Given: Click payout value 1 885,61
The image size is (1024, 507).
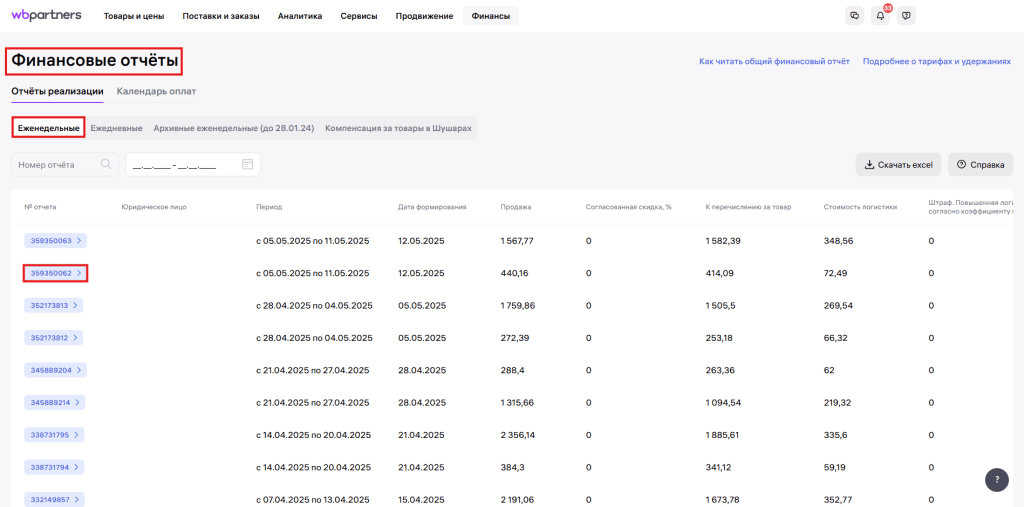Looking at the screenshot, I should pyautogui.click(x=723, y=435).
